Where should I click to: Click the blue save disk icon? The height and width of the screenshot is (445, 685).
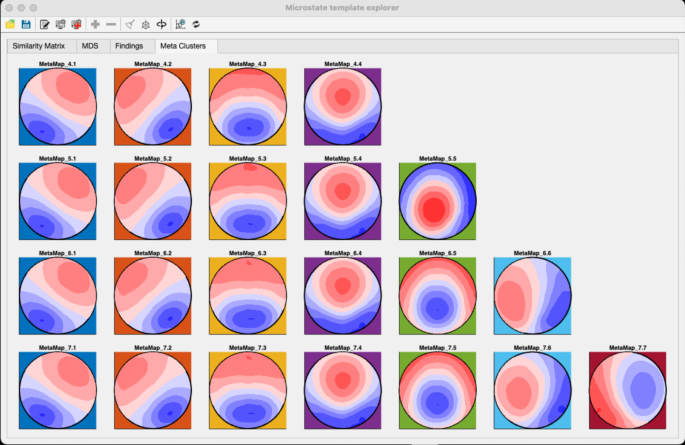point(26,23)
